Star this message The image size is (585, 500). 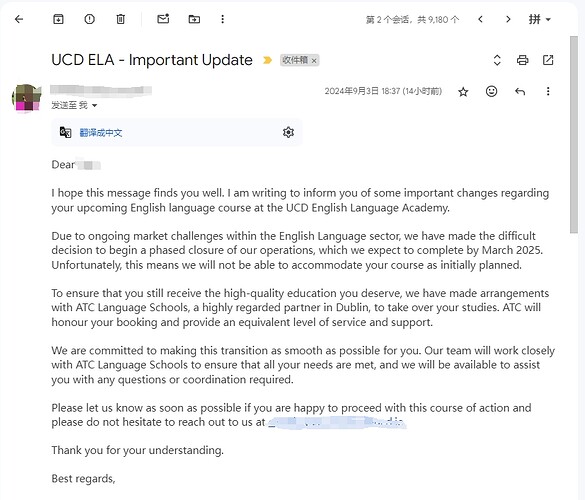[x=463, y=92]
